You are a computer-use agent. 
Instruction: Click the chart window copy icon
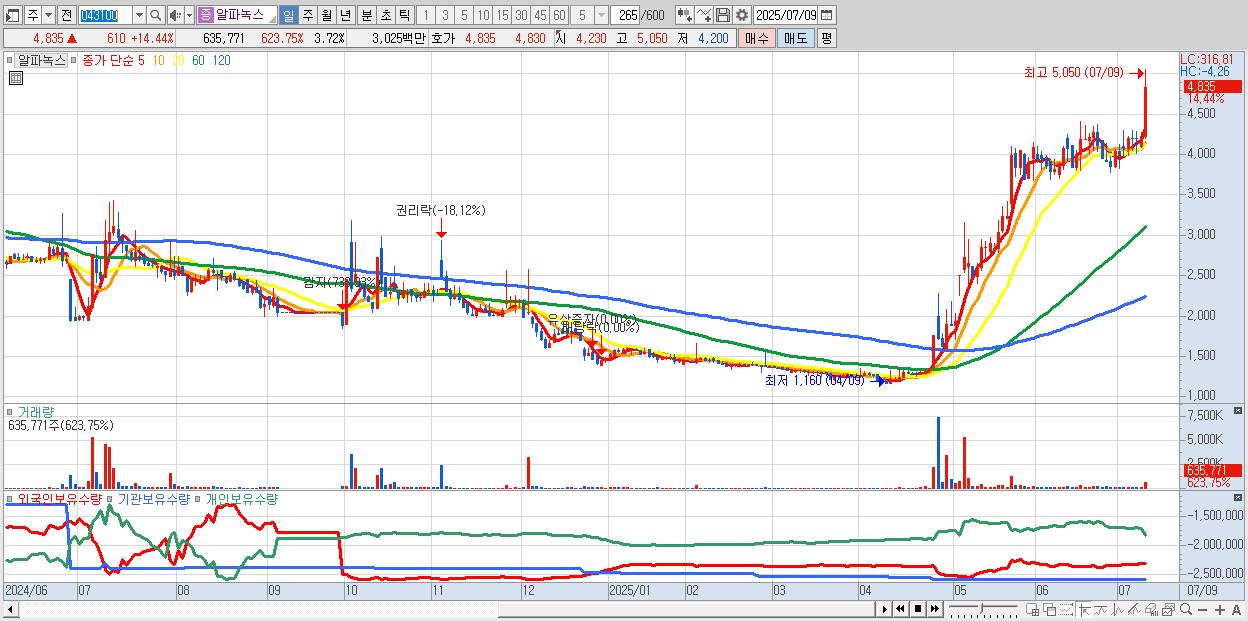point(1168,609)
